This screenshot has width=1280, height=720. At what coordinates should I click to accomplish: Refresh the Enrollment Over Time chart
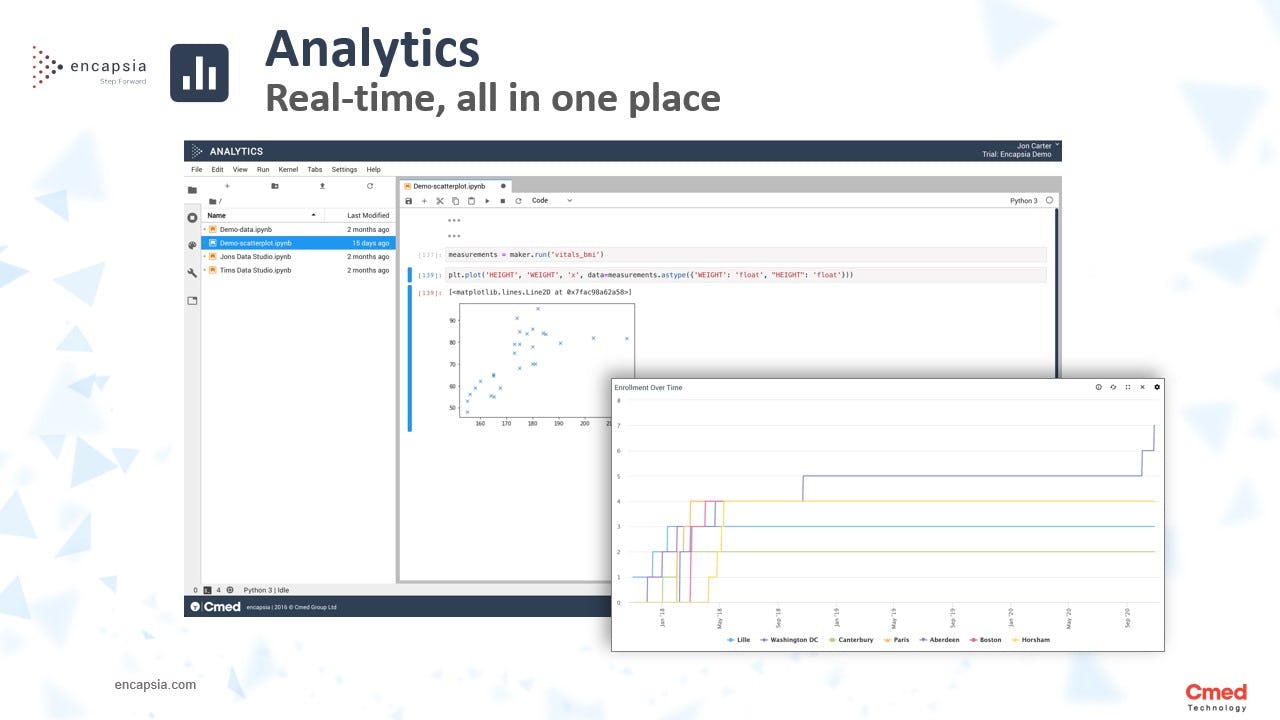point(1113,387)
